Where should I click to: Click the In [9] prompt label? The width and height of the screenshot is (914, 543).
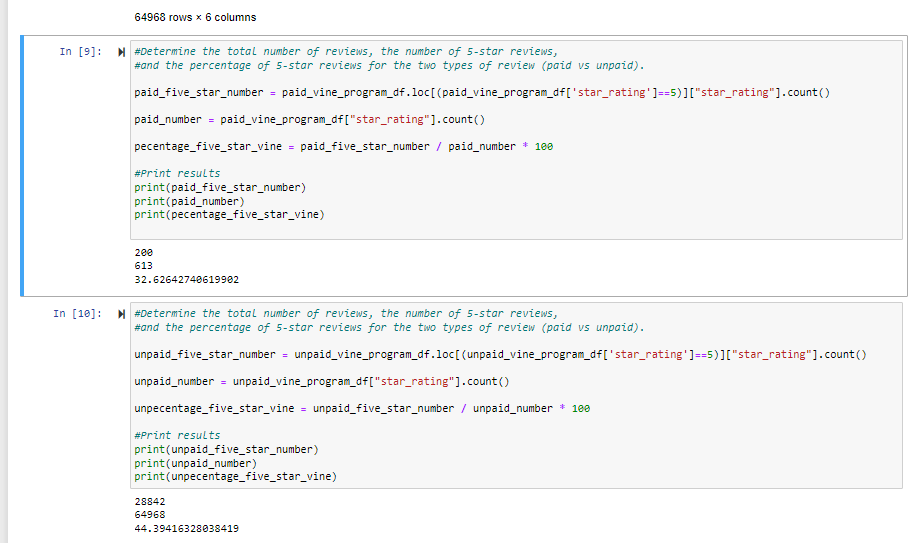tap(80, 52)
